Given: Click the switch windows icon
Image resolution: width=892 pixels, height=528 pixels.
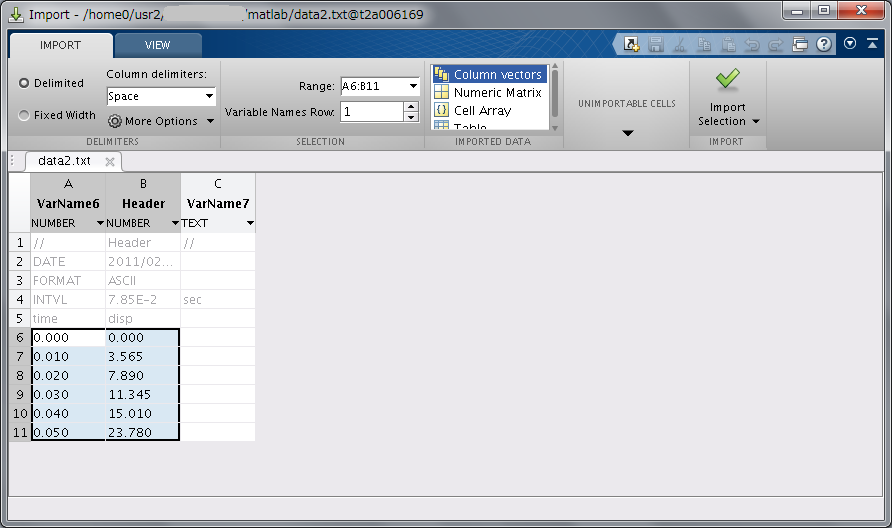Looking at the screenshot, I should tap(800, 44).
